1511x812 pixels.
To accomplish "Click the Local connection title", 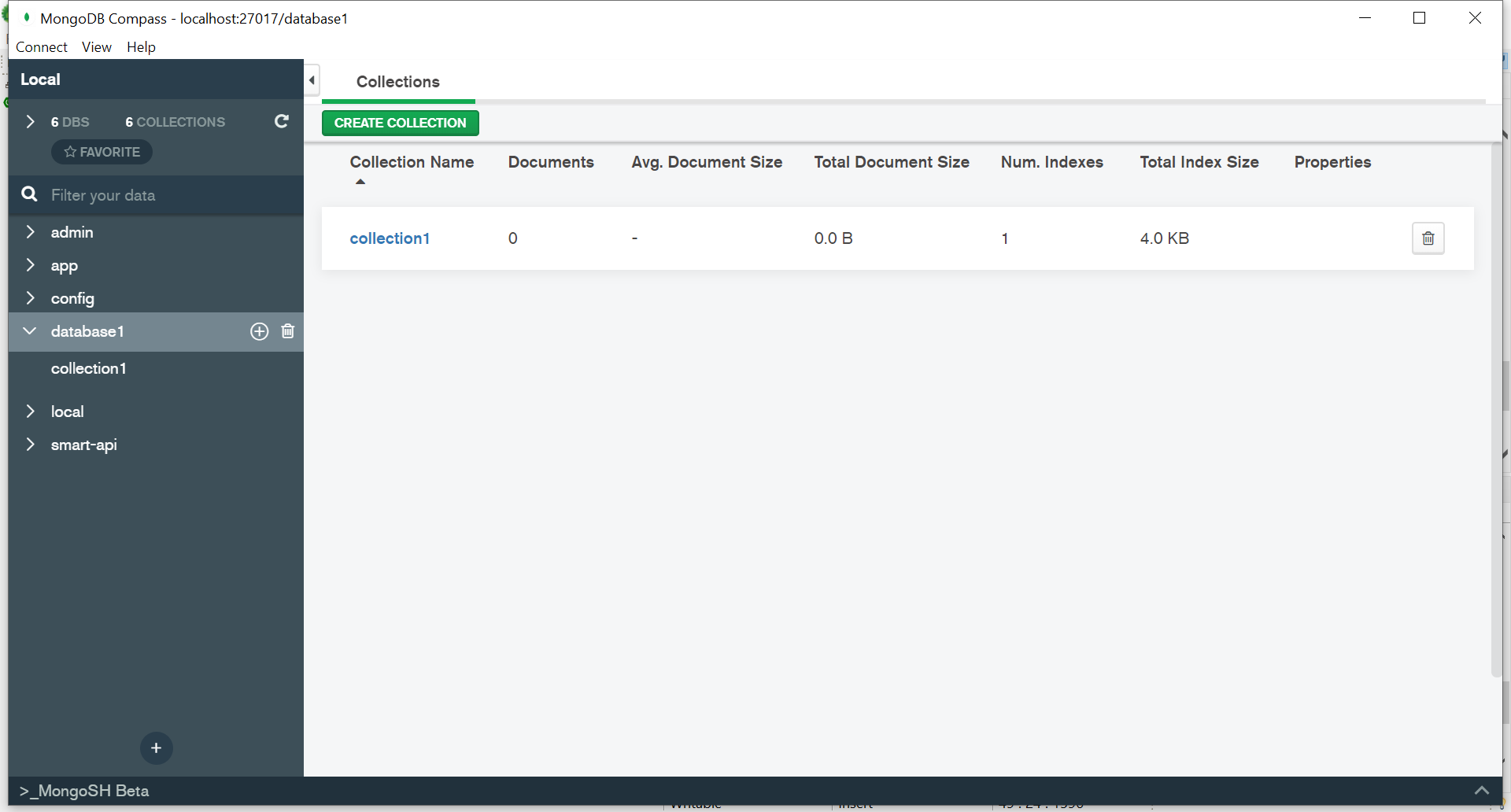I will (40, 79).
